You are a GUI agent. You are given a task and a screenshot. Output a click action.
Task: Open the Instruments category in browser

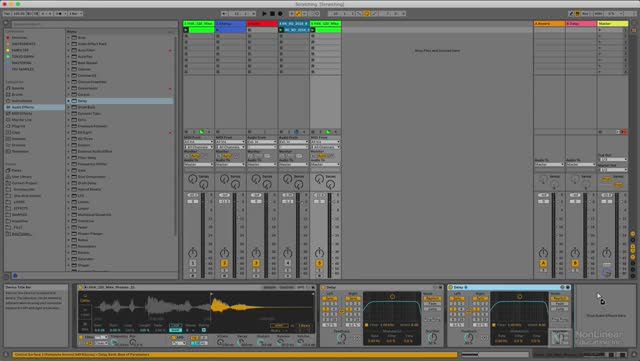(x=22, y=101)
